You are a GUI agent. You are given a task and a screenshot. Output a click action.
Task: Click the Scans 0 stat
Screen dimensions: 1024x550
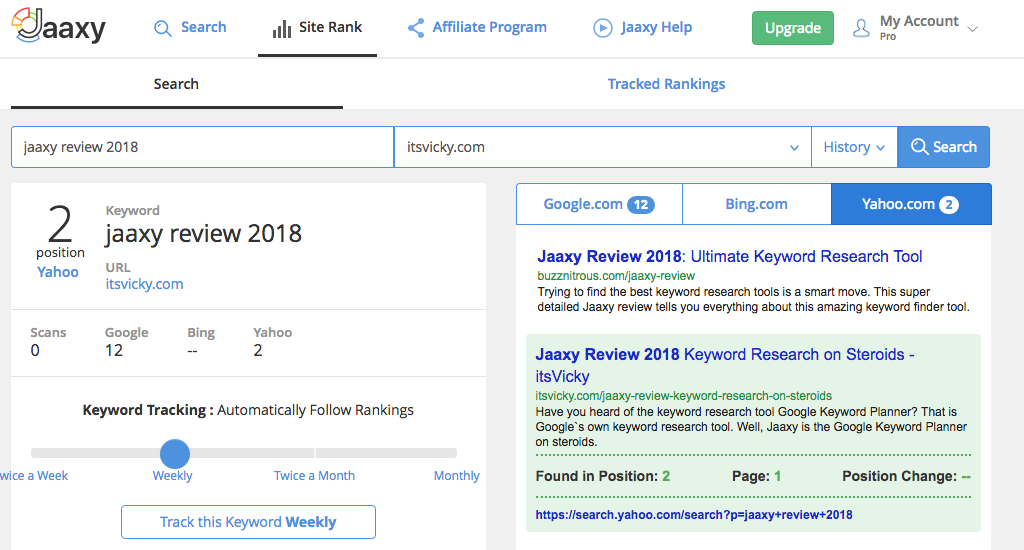point(48,342)
